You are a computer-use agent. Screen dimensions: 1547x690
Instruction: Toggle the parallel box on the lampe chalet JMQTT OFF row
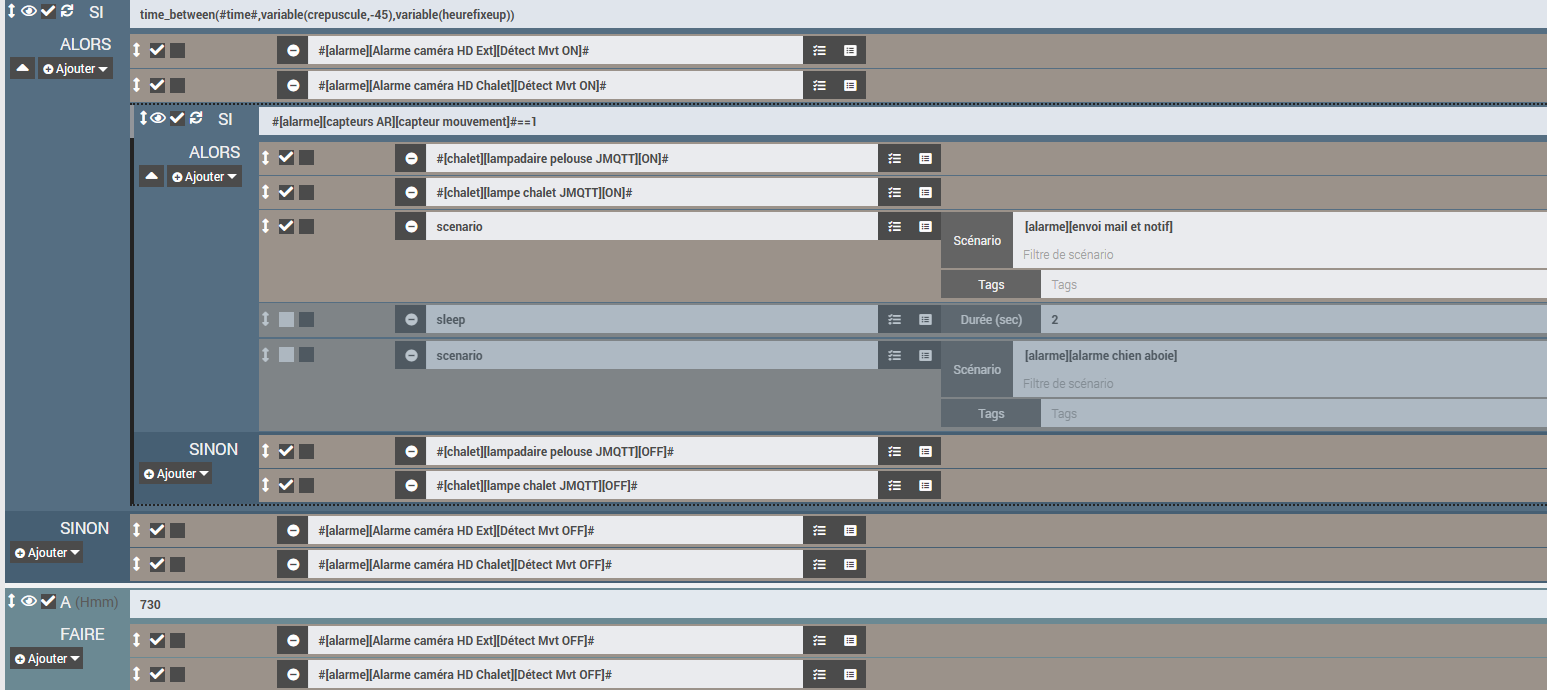(x=307, y=485)
